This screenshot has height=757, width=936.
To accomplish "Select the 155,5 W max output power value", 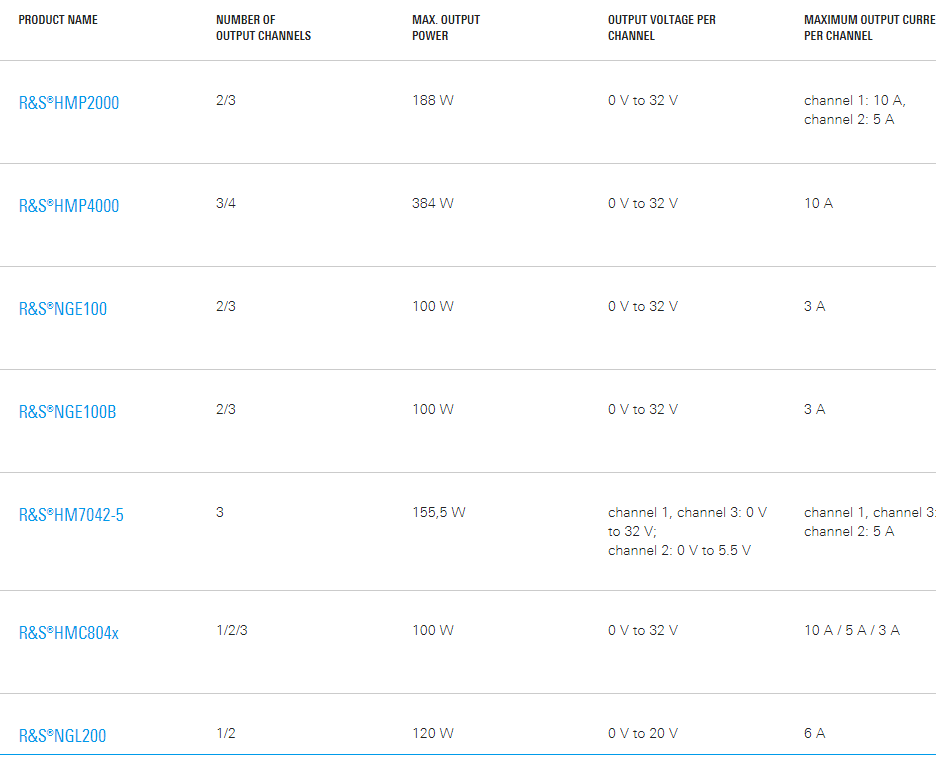I will 439,512.
